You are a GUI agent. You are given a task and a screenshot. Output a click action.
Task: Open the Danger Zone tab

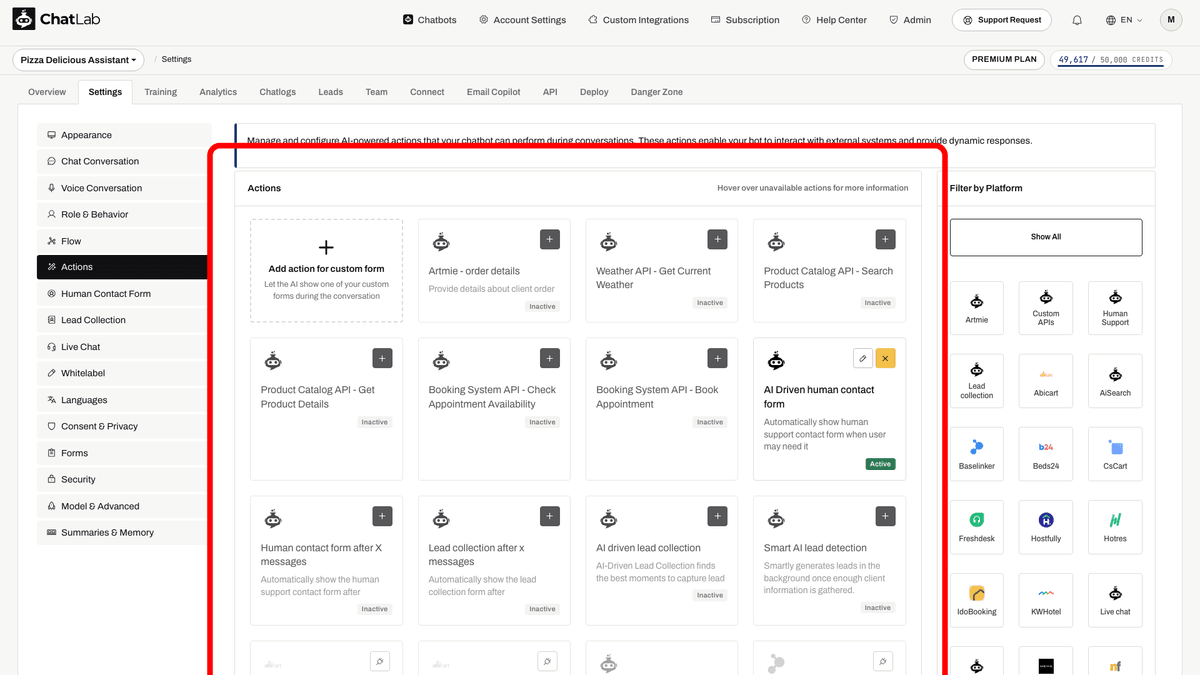(657, 92)
